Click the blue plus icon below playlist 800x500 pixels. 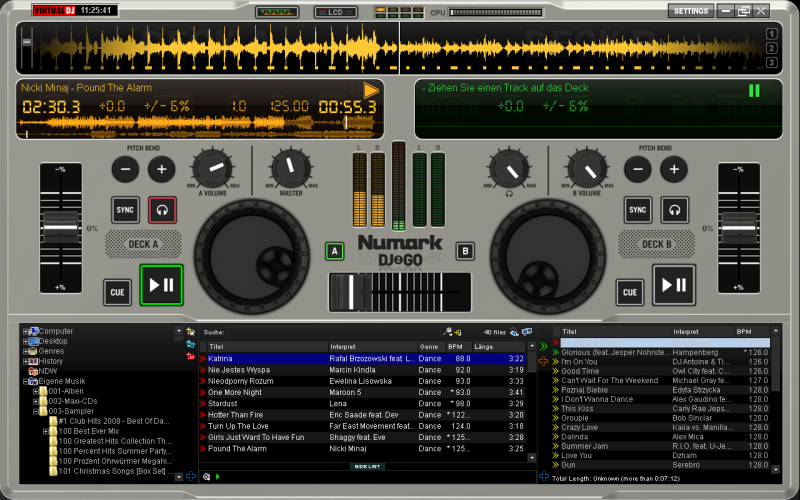(x=543, y=477)
